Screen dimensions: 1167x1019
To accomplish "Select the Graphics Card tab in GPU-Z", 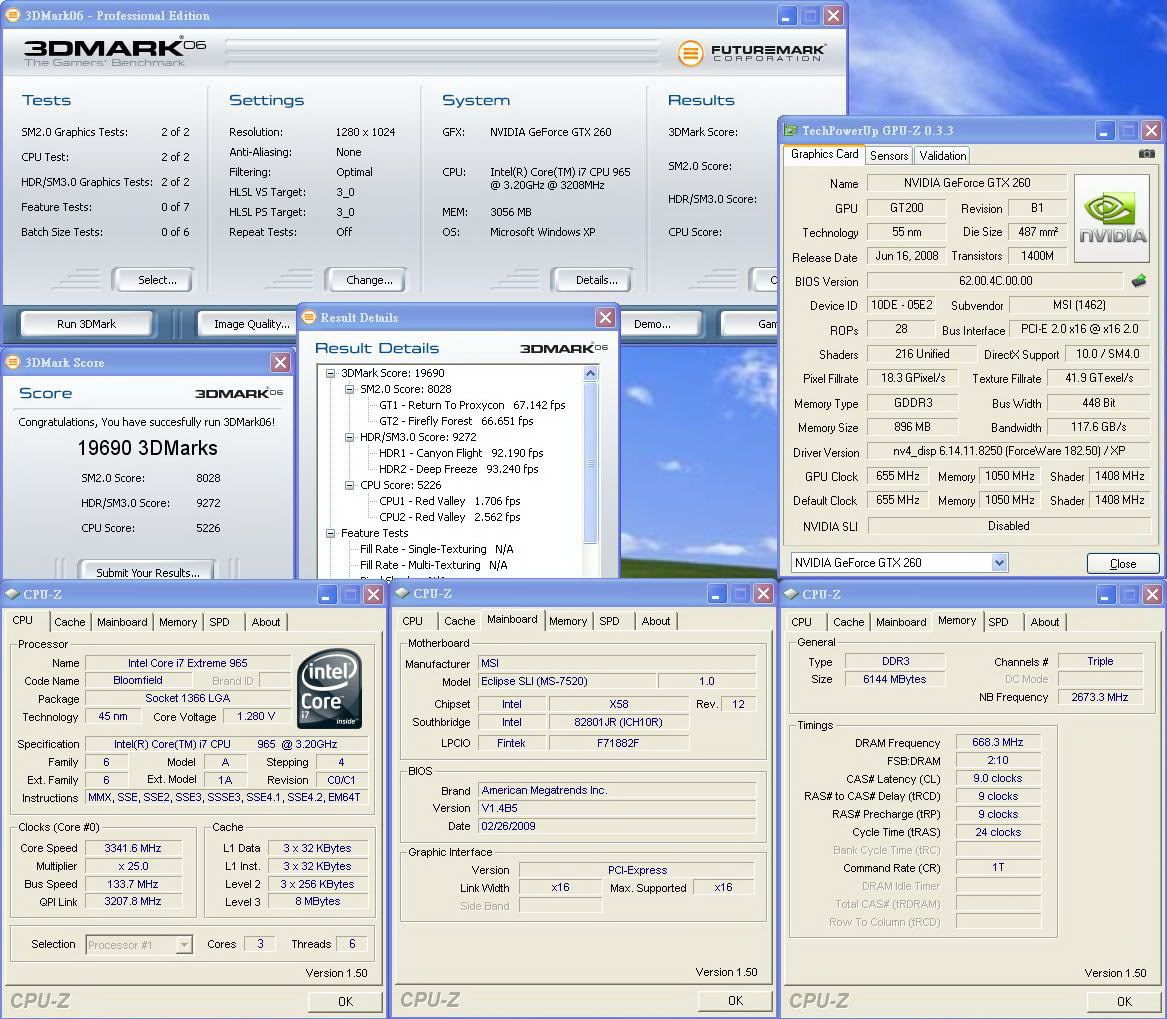I will point(824,154).
